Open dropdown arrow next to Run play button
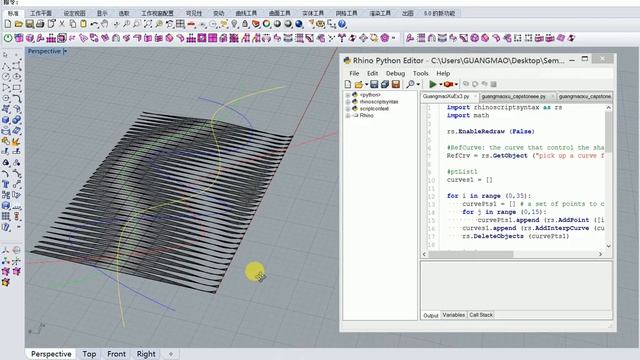Image resolution: width=640 pixels, height=360 pixels. pyautogui.click(x=440, y=85)
